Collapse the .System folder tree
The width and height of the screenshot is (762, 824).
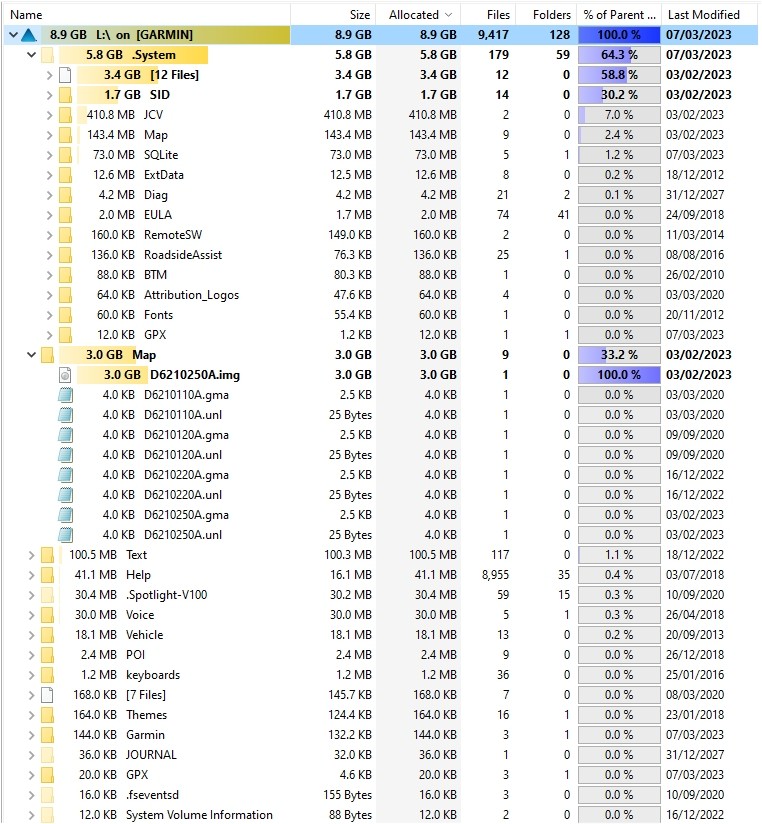pos(32,55)
